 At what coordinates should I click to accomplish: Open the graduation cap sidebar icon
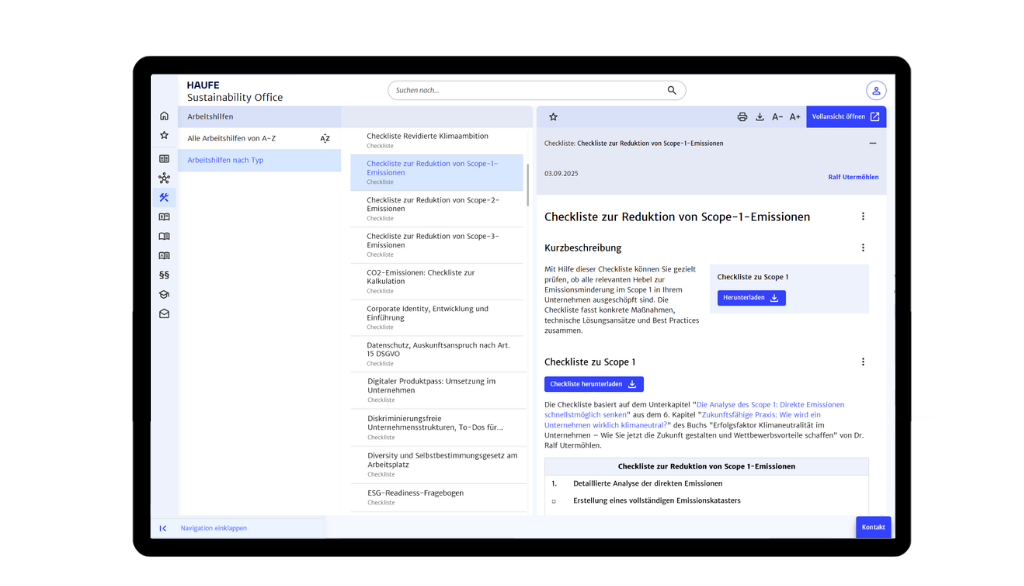[x=164, y=294]
